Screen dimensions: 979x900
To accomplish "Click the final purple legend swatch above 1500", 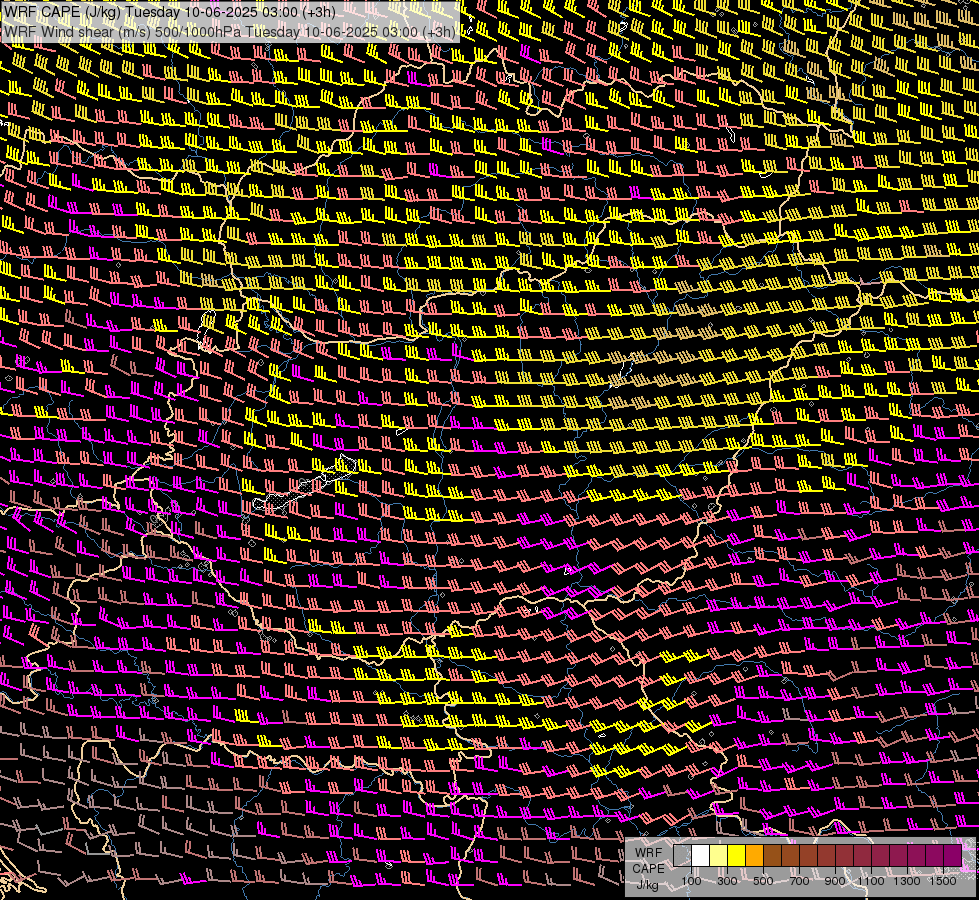I will point(953,856).
